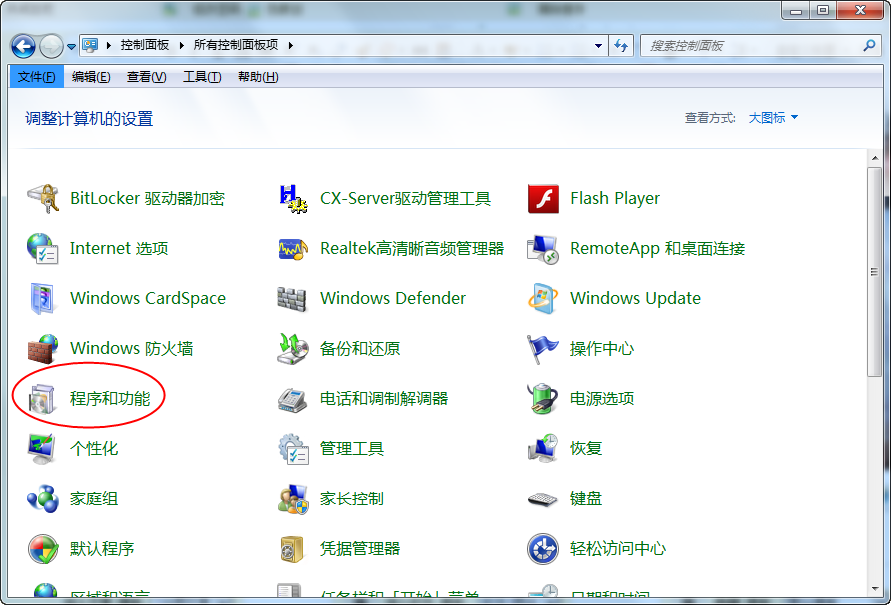Open the 个性化 text link

point(94,448)
